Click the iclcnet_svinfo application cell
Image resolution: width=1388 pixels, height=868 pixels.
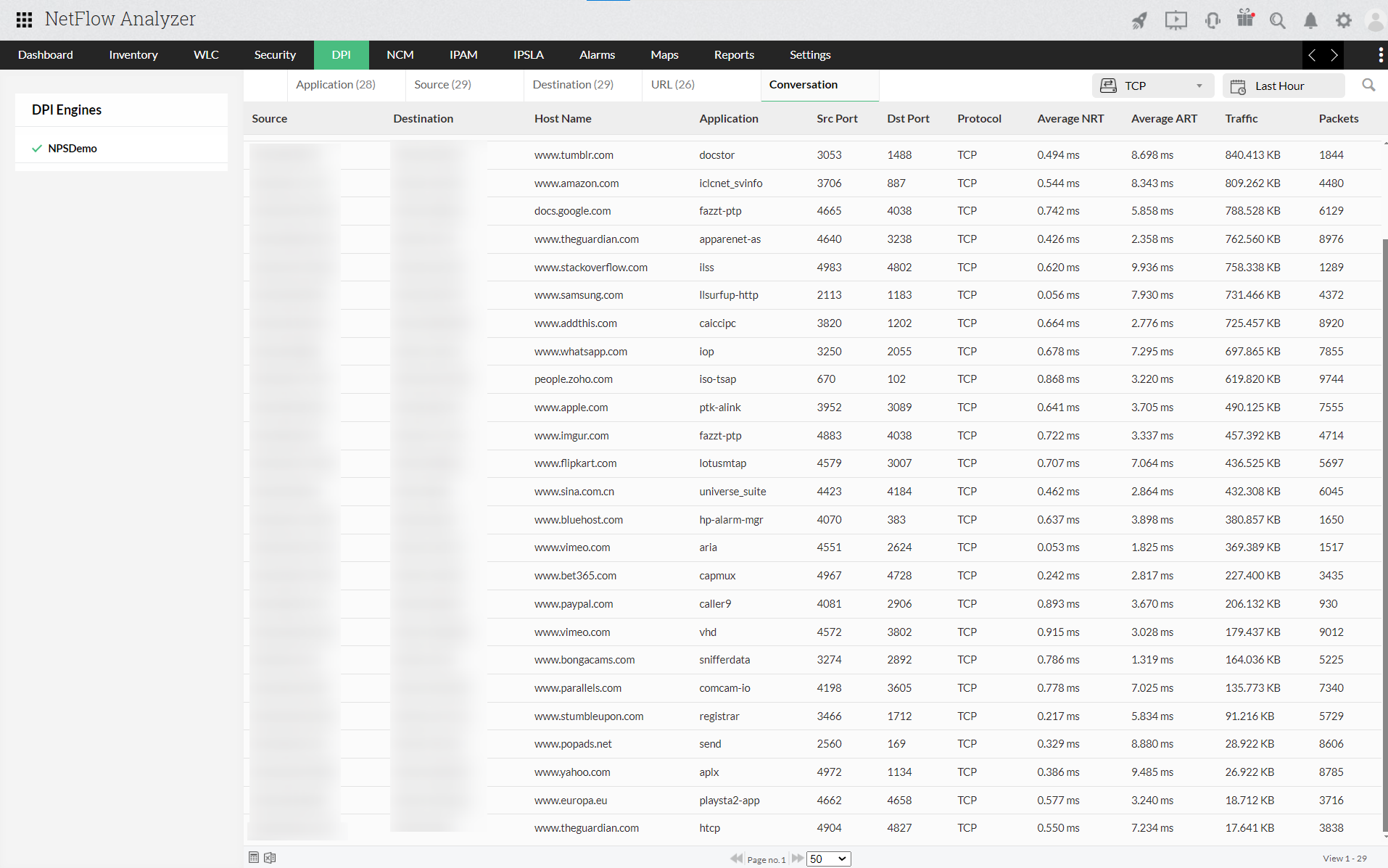(x=730, y=183)
